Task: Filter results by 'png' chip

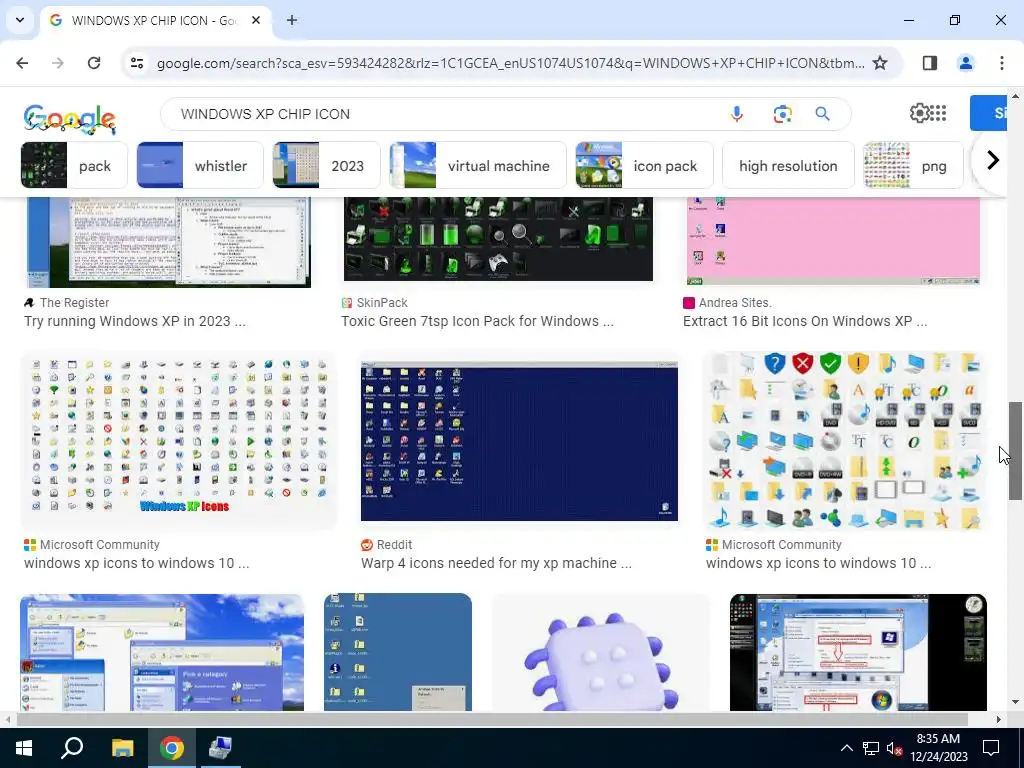Action: coord(914,165)
